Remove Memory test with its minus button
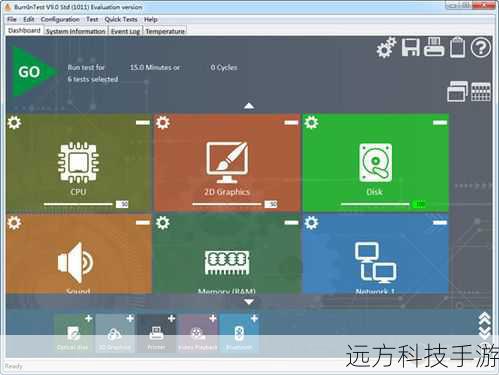Viewport: 499px width, 375px height. [x=291, y=223]
